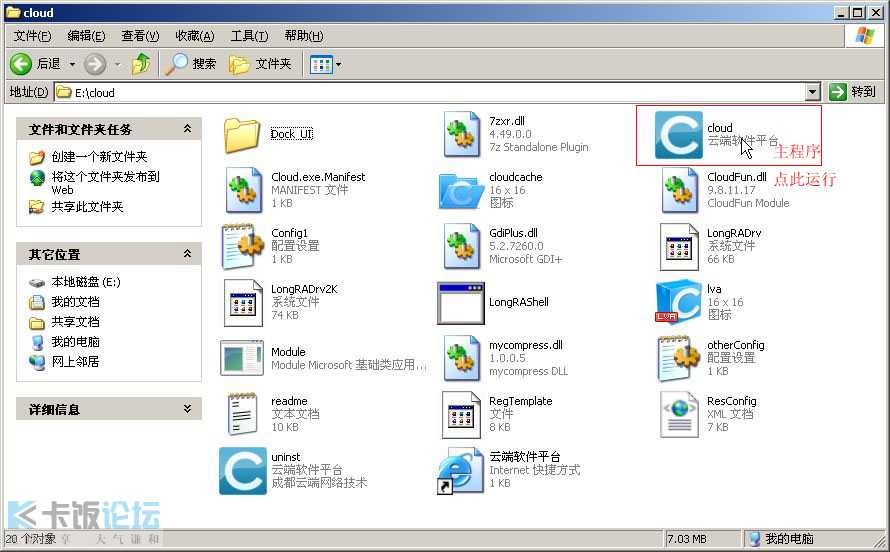Expand the 详细信息 panel
890x552 pixels.
click(187, 409)
